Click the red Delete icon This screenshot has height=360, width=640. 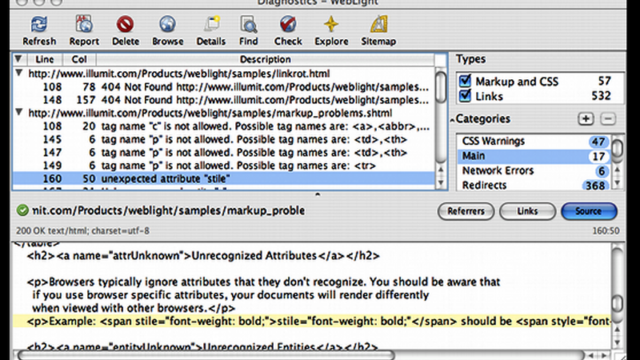pos(125,25)
